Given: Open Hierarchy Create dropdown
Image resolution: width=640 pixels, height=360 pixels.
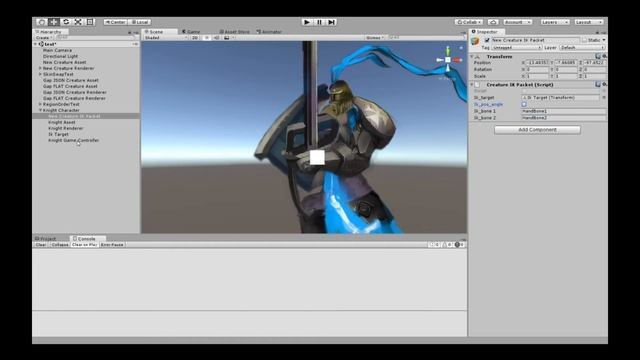Looking at the screenshot, I should pos(43,38).
